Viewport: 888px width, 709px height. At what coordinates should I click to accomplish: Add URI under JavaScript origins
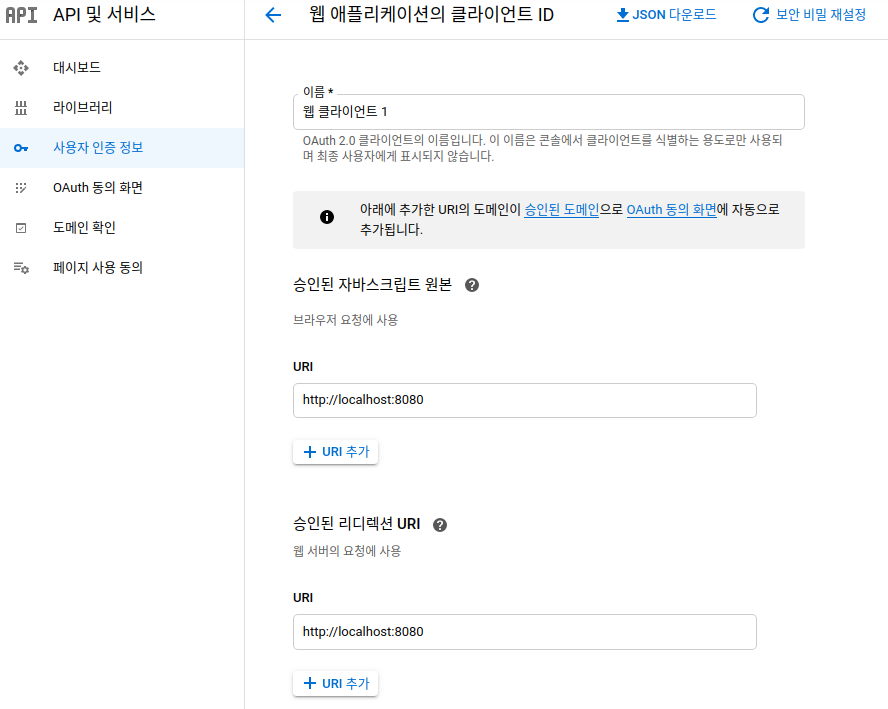point(336,452)
